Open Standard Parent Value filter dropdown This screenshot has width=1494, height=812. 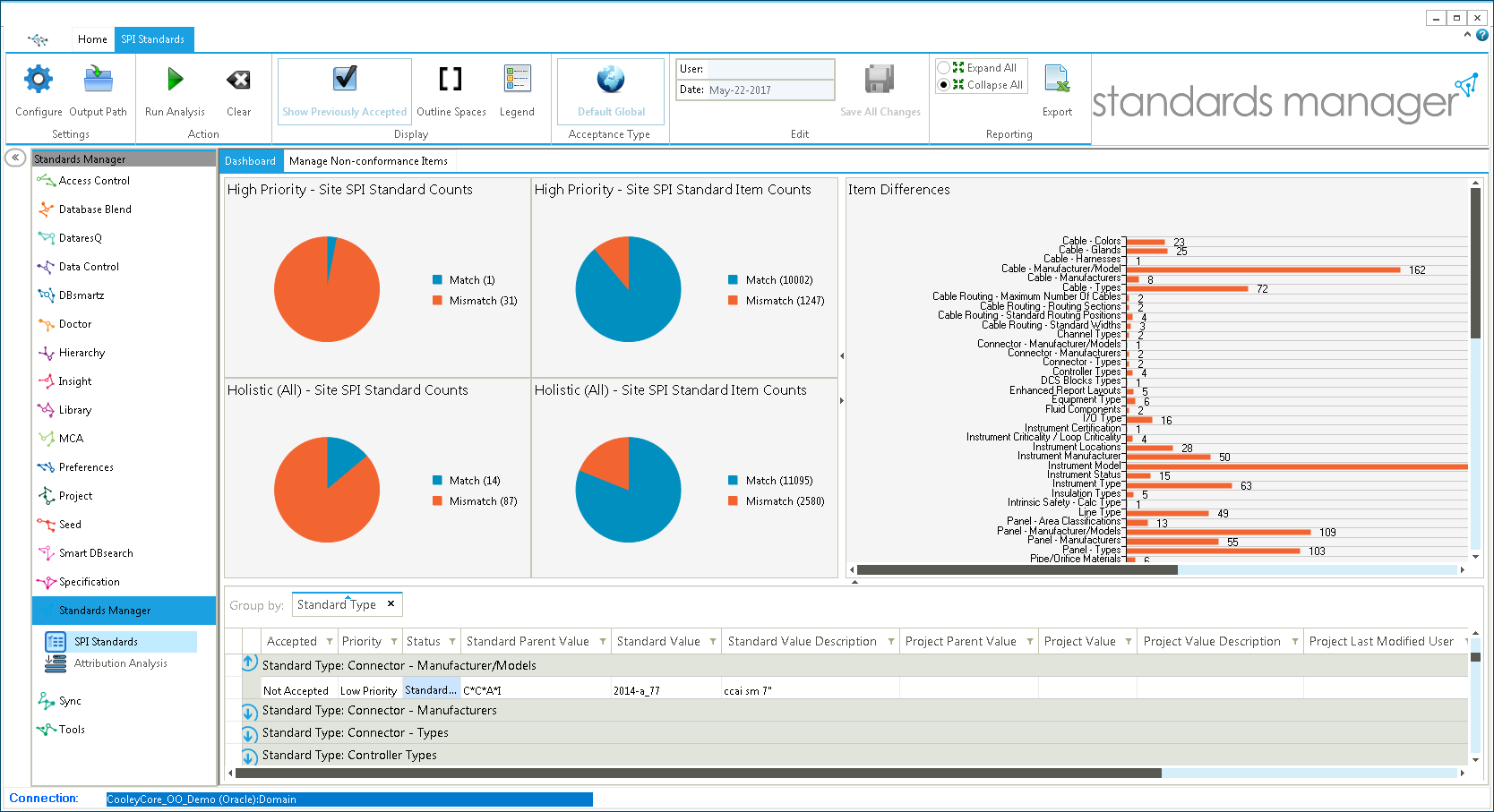tap(603, 642)
